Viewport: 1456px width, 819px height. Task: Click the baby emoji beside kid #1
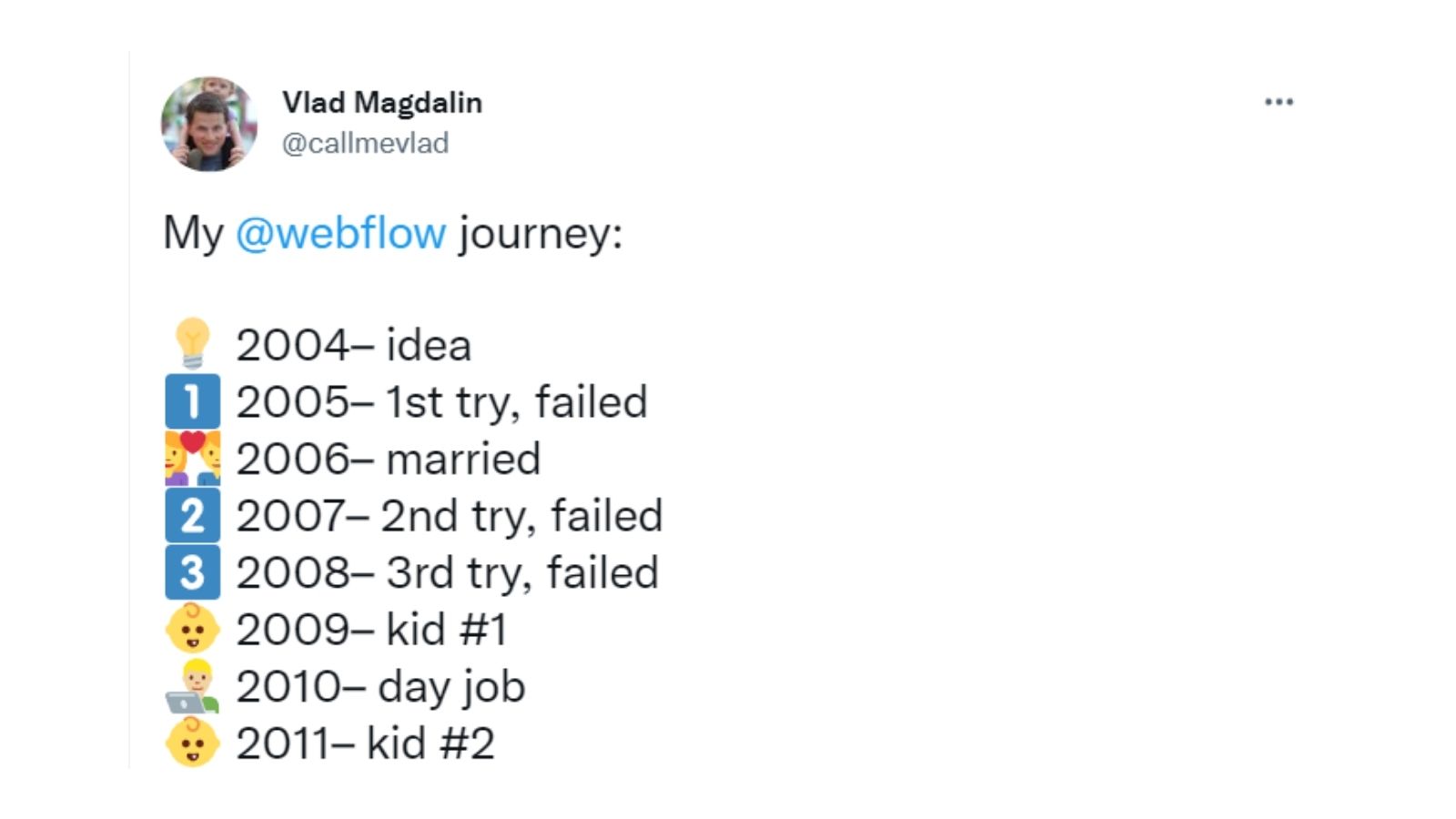click(x=193, y=629)
